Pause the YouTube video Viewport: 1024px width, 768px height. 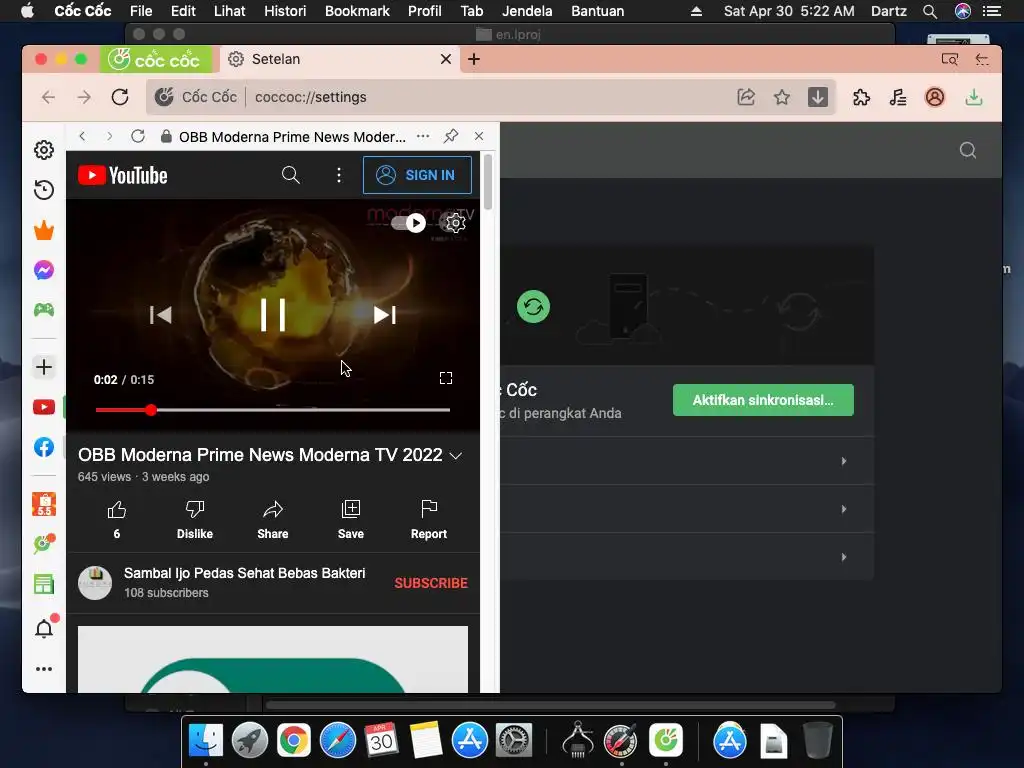click(x=273, y=315)
